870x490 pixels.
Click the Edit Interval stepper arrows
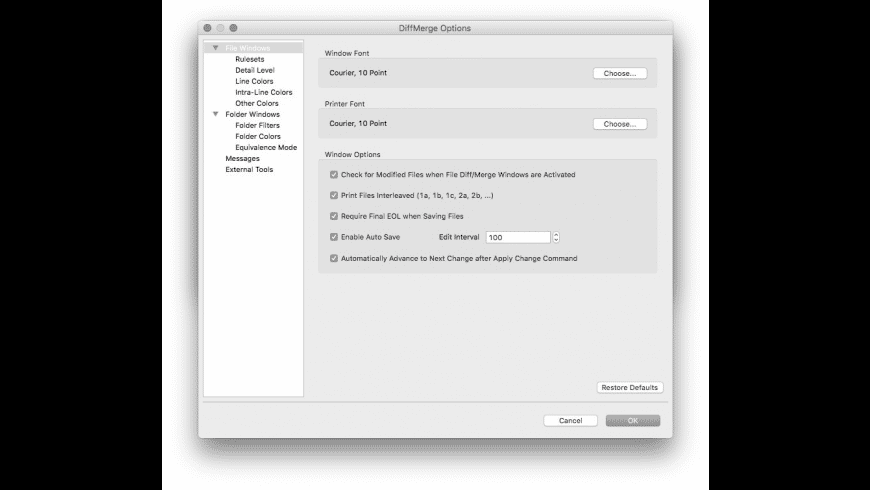[556, 238]
